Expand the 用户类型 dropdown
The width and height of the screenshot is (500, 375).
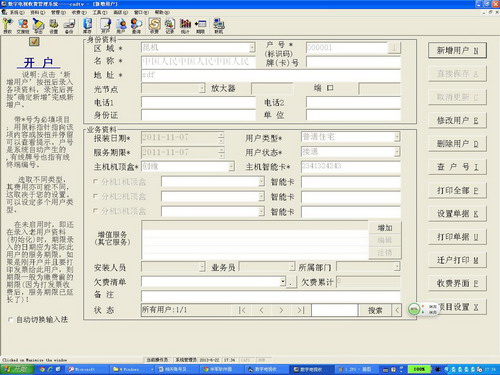pyautogui.click(x=397, y=137)
